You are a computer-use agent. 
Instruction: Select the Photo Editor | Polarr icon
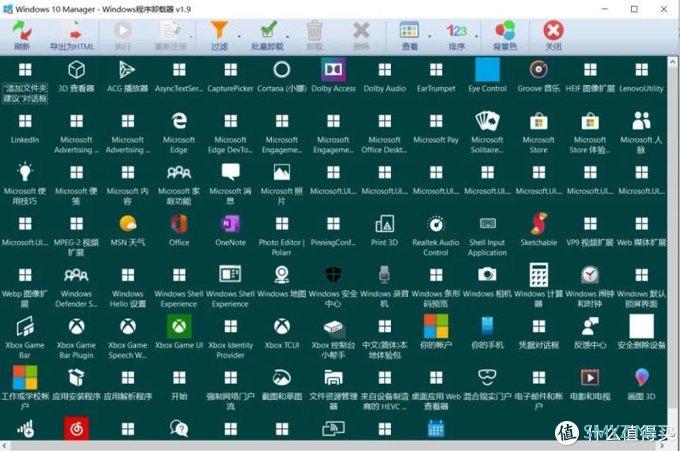[282, 224]
